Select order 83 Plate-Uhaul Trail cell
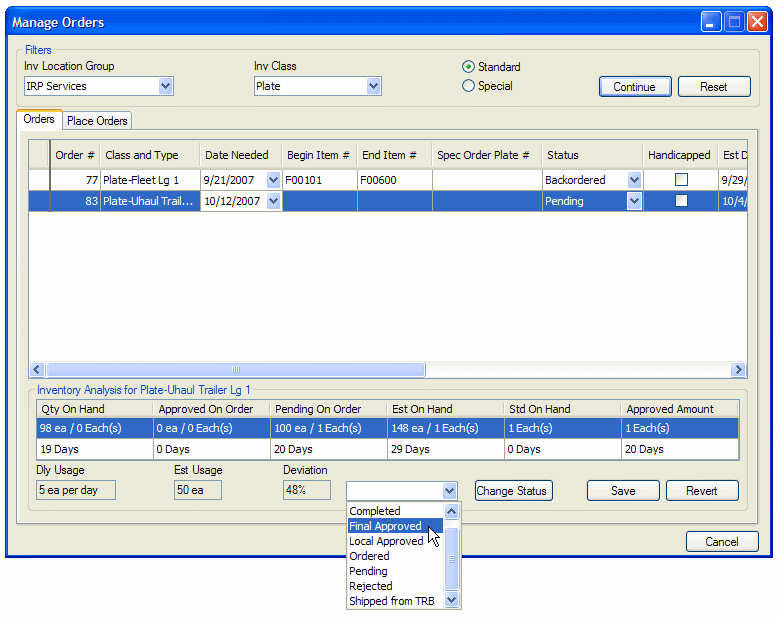This screenshot has width=779, height=618. 150,201
